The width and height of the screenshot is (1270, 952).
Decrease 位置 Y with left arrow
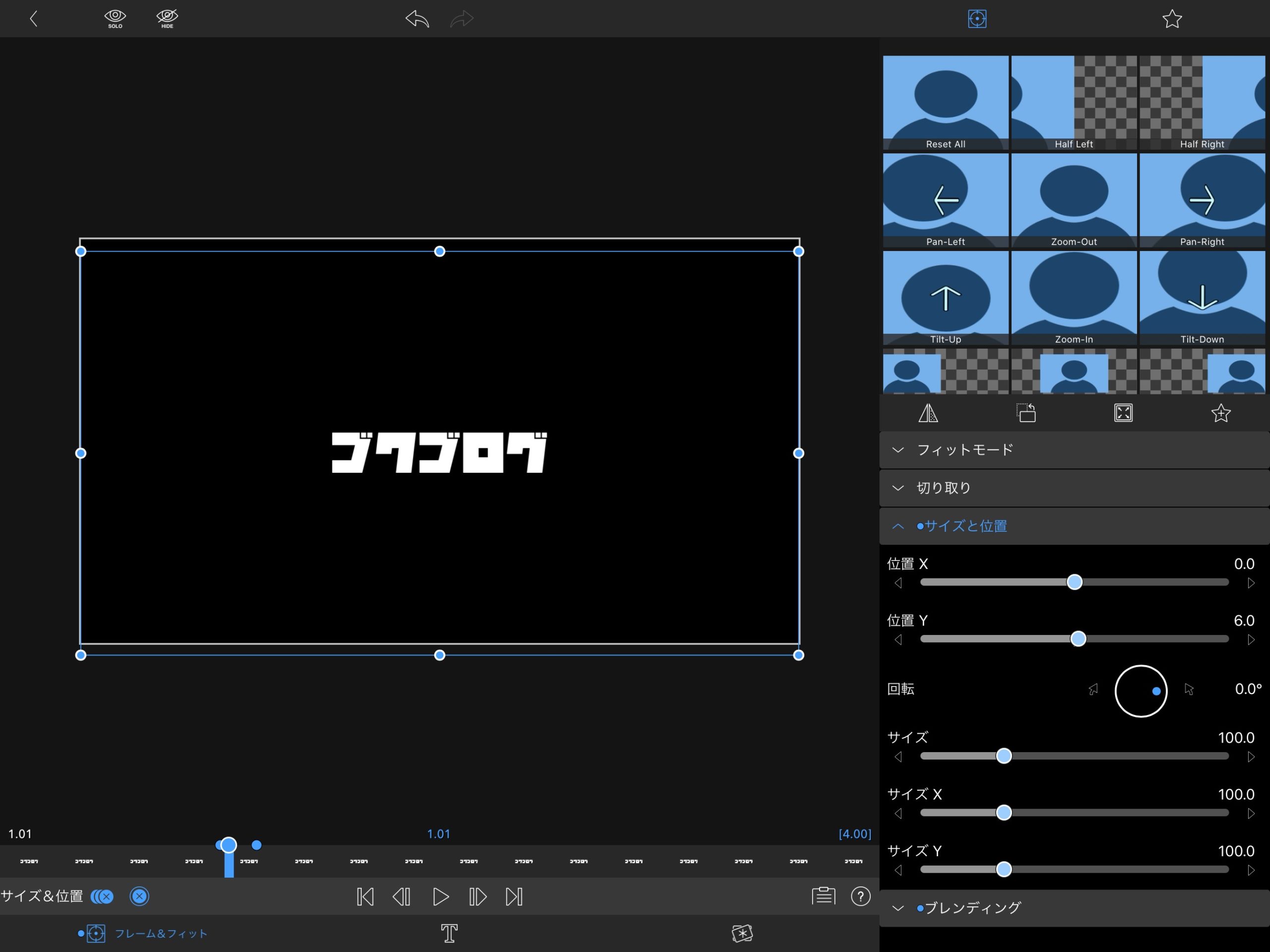[898, 639]
